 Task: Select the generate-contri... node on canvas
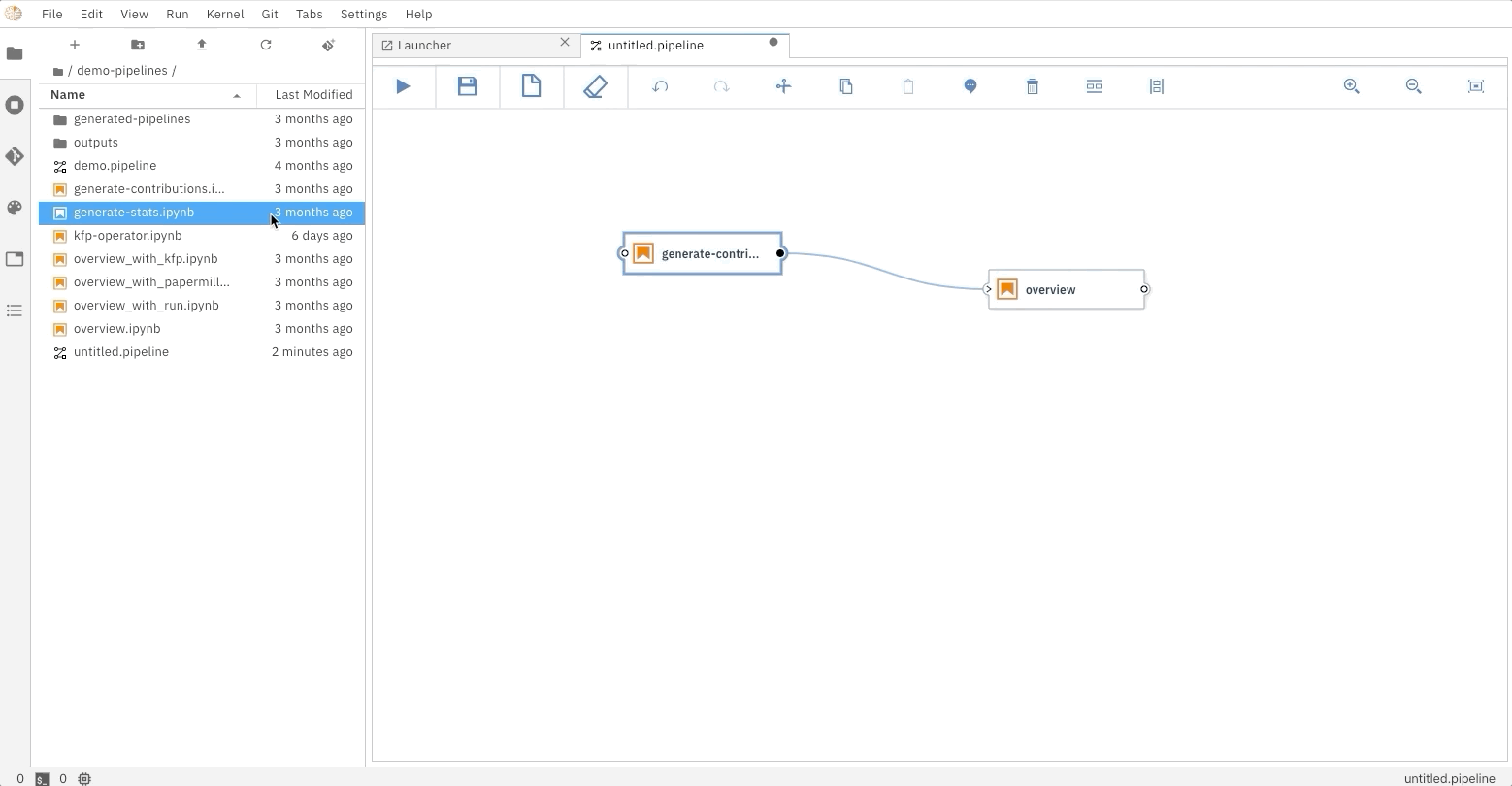(703, 253)
